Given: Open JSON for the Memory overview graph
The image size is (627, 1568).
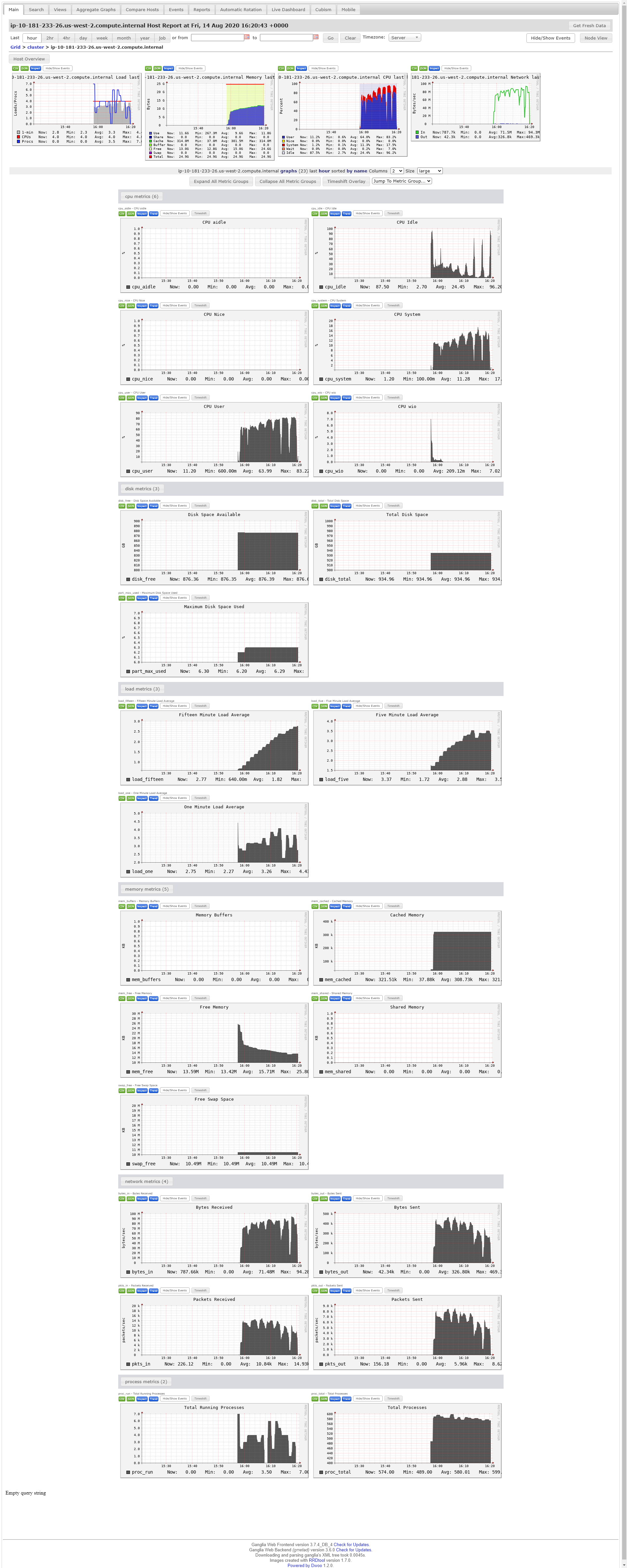Looking at the screenshot, I should pyautogui.click(x=157, y=68).
